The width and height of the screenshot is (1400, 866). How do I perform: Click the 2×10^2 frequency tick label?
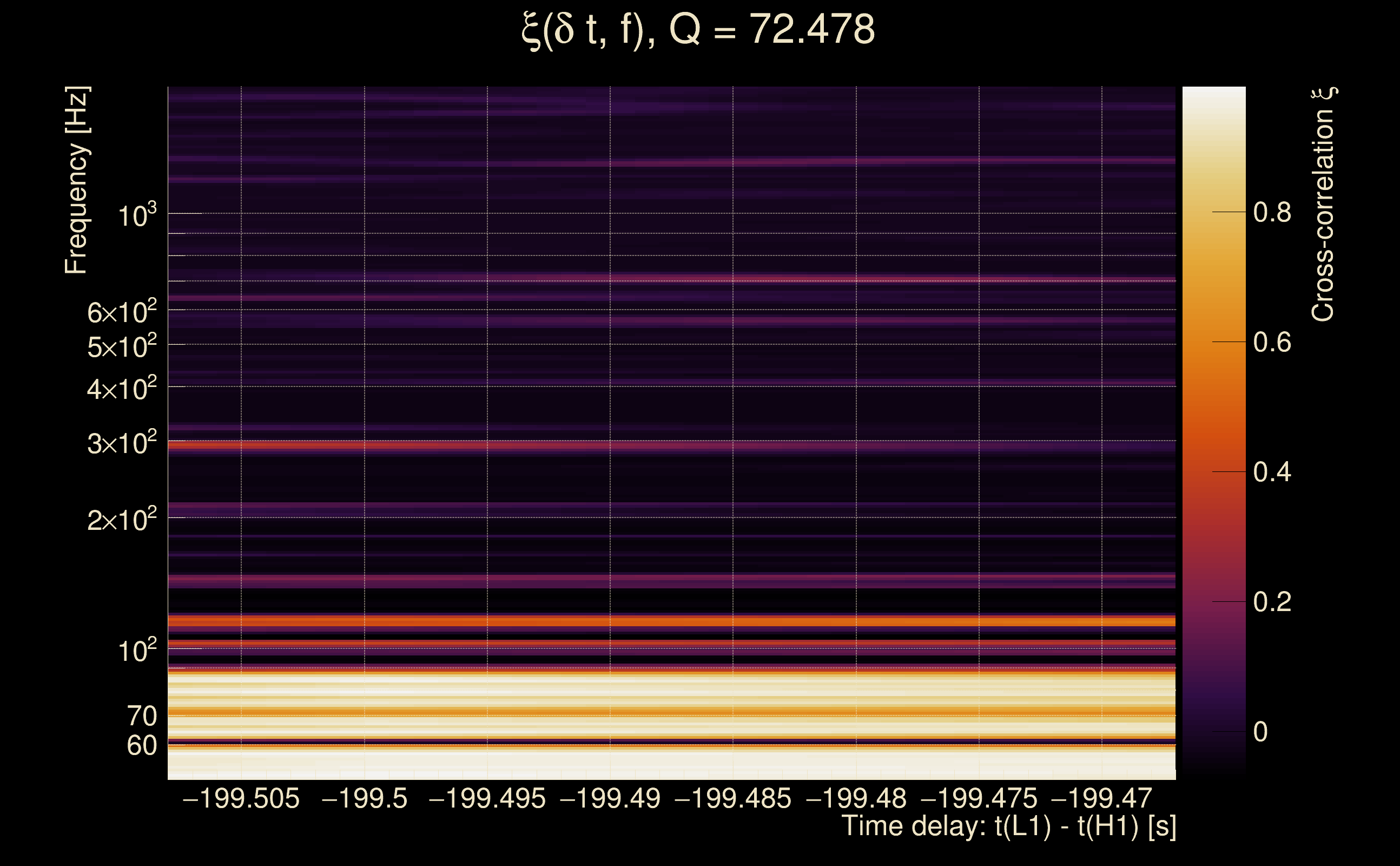(x=121, y=520)
